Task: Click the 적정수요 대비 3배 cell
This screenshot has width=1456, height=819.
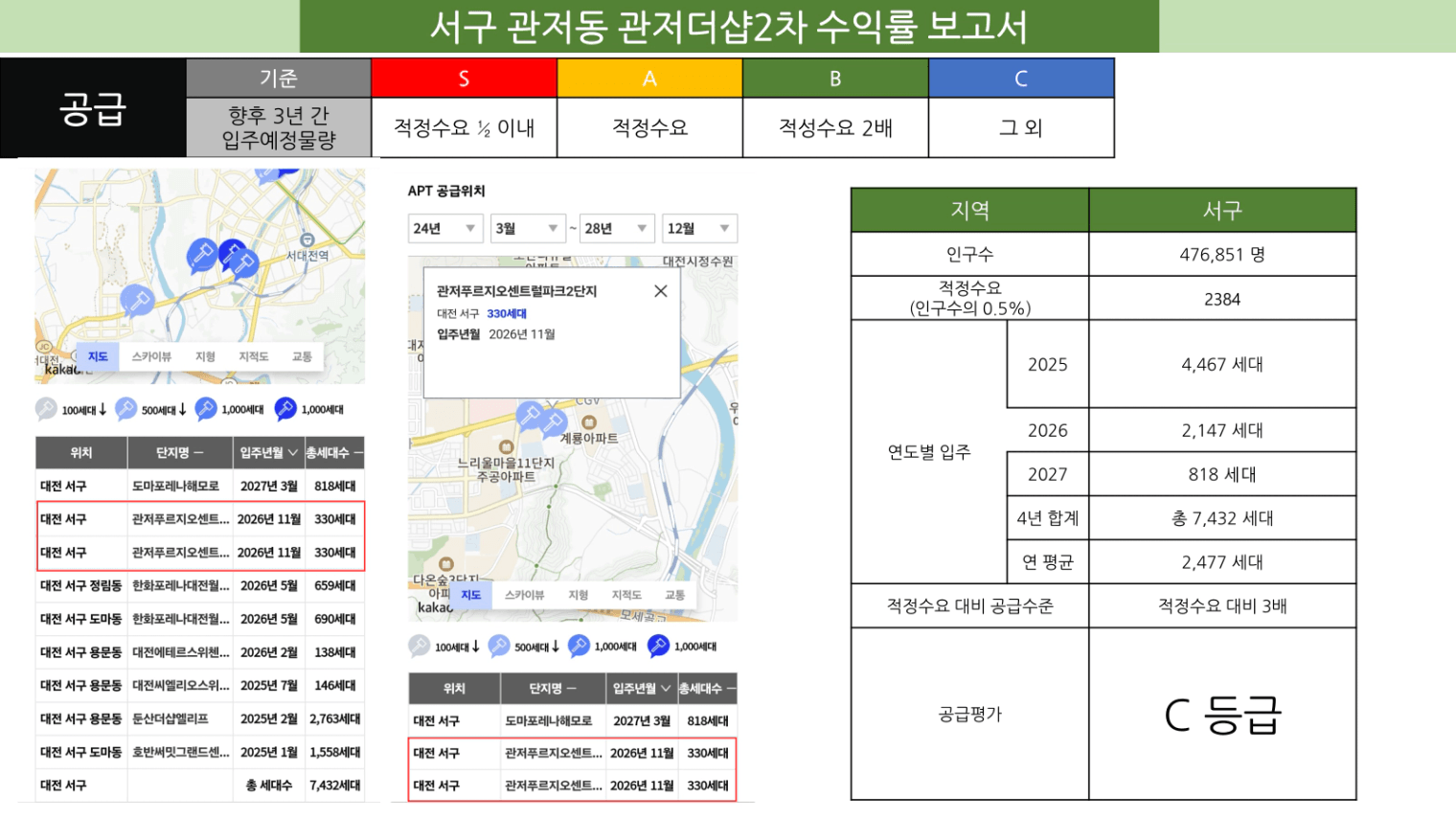Action: 1222,605
